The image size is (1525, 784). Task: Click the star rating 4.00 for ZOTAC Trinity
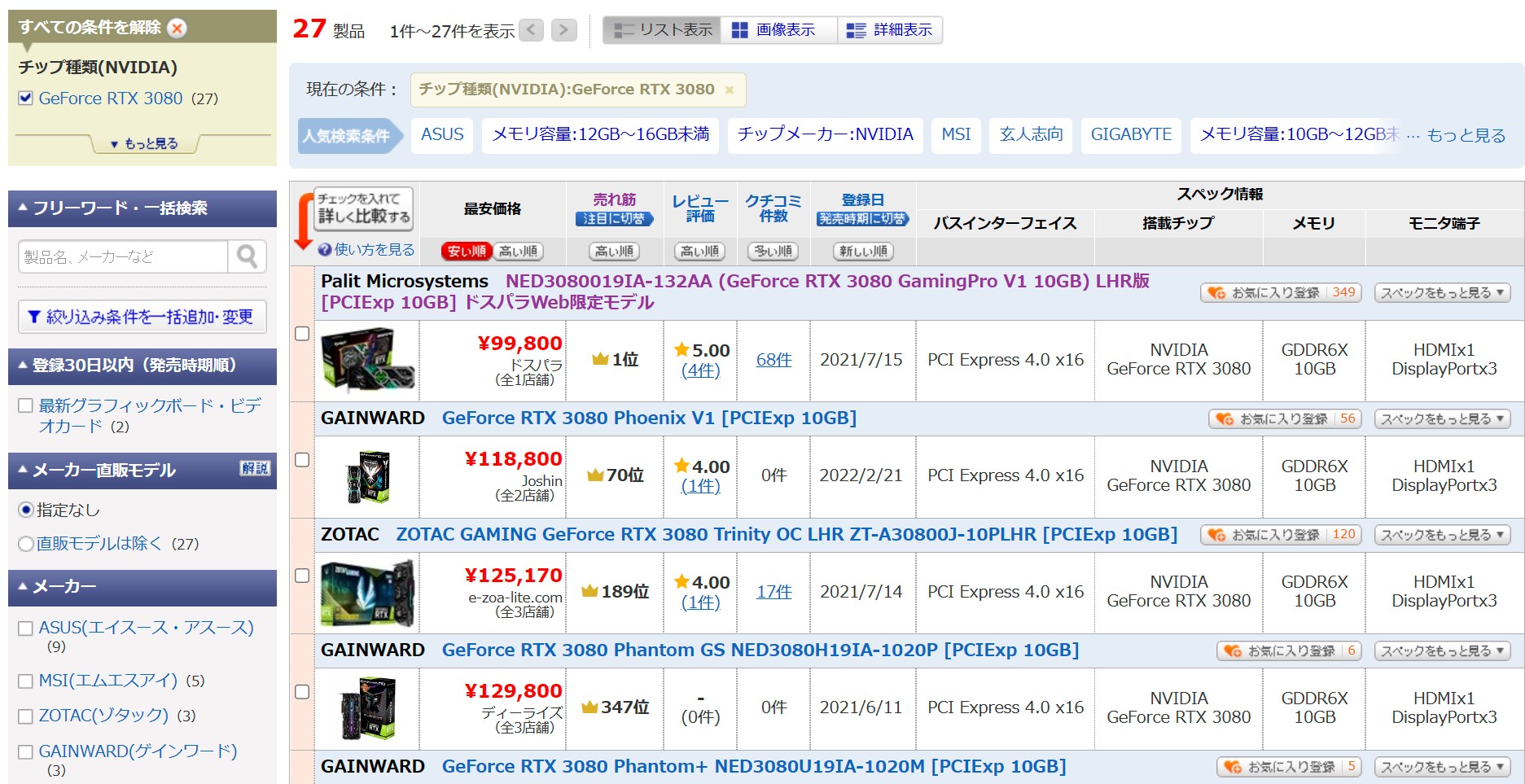click(x=701, y=582)
